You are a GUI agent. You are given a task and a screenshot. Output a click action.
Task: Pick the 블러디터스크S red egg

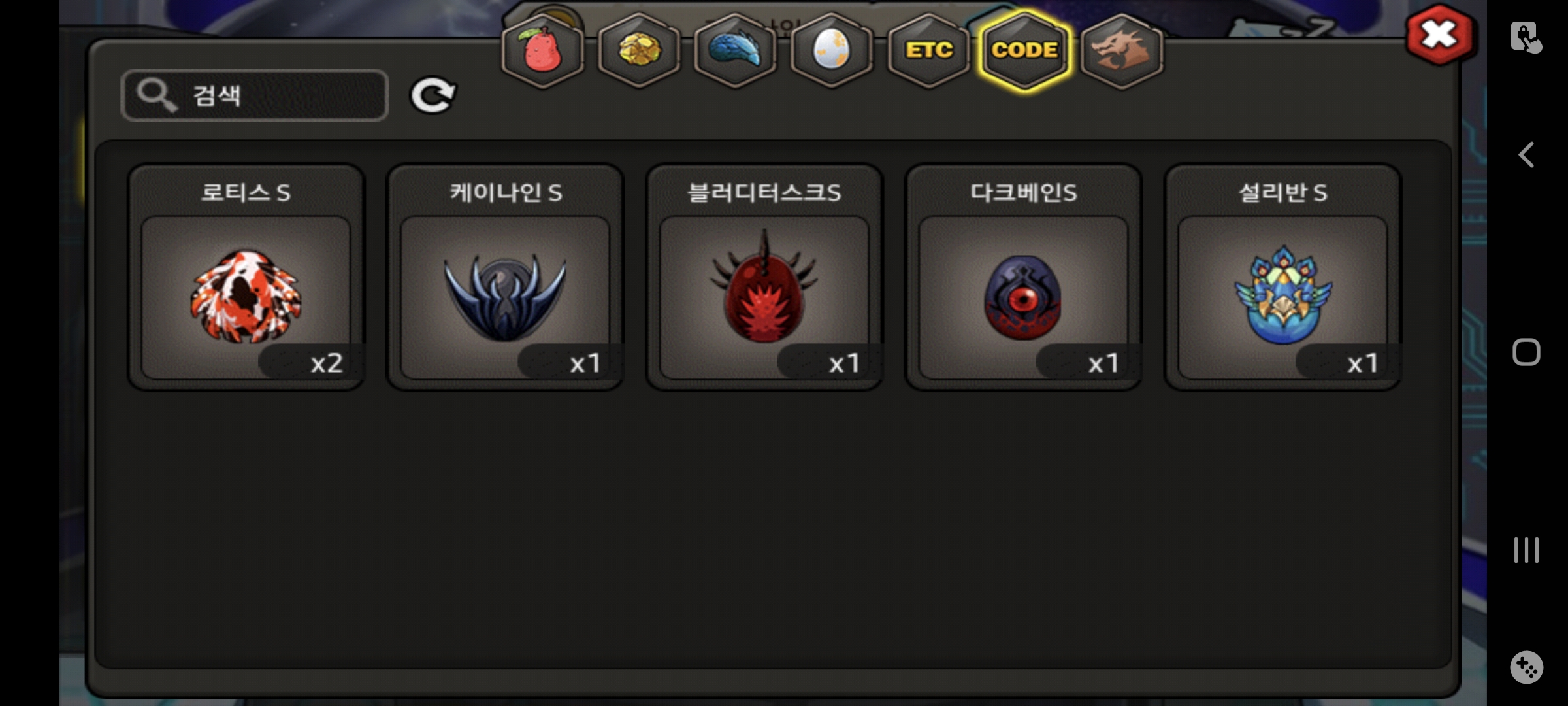pos(764,277)
